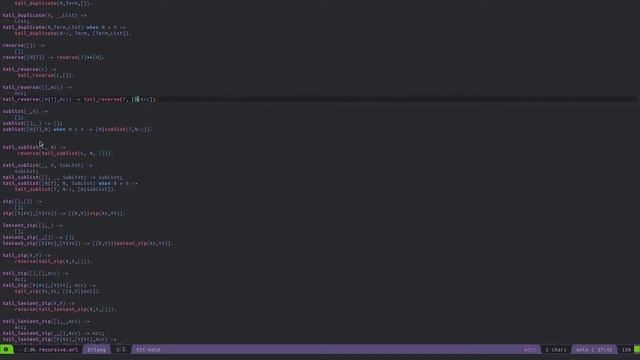Click the green block at modeline's right end
Image resolution: width=640 pixels, height=360 pixels.
point(637,349)
